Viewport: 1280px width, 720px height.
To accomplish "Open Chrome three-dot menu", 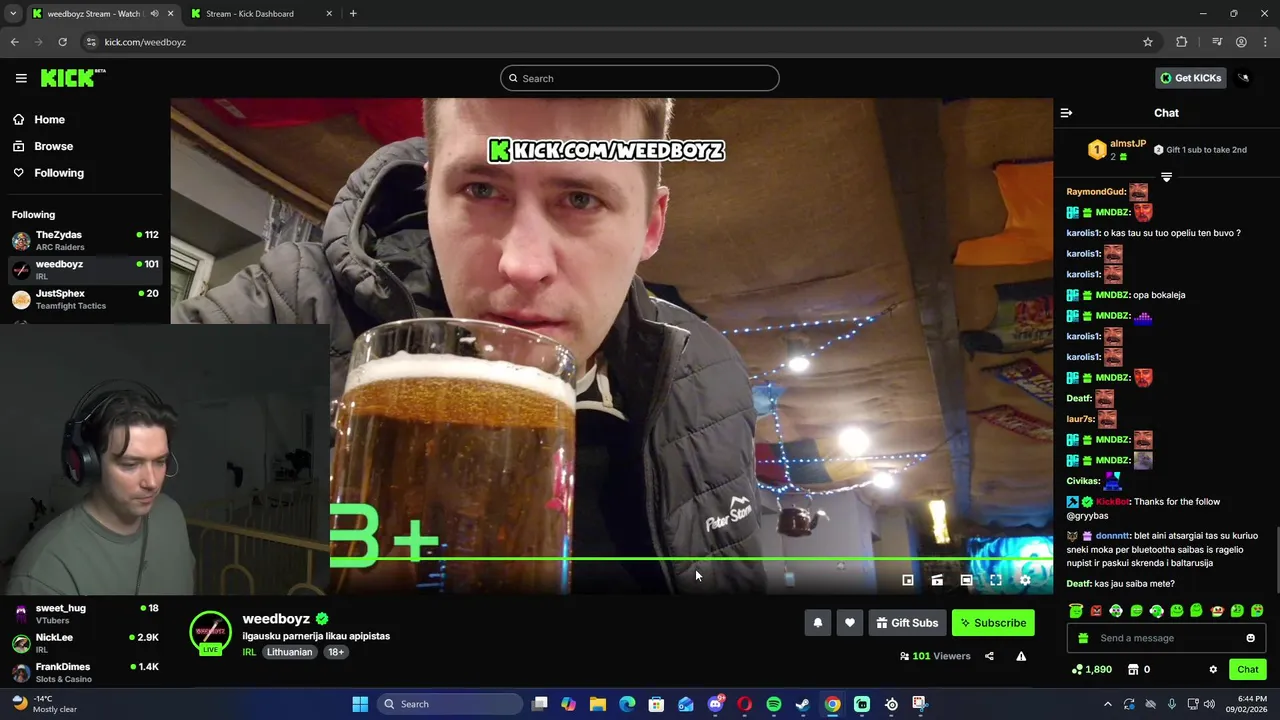I will 1266,42.
